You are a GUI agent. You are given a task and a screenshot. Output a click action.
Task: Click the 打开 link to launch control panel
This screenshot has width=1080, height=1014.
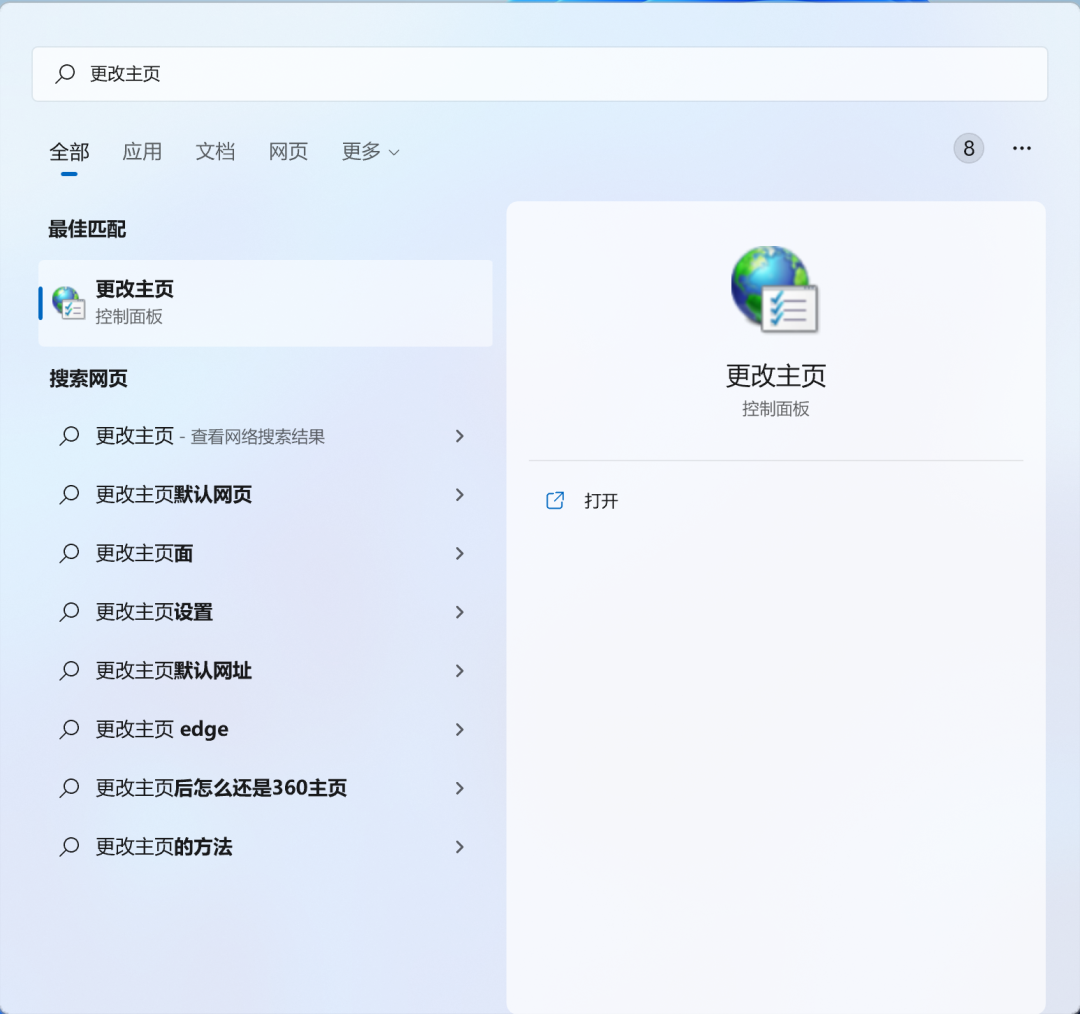(601, 500)
